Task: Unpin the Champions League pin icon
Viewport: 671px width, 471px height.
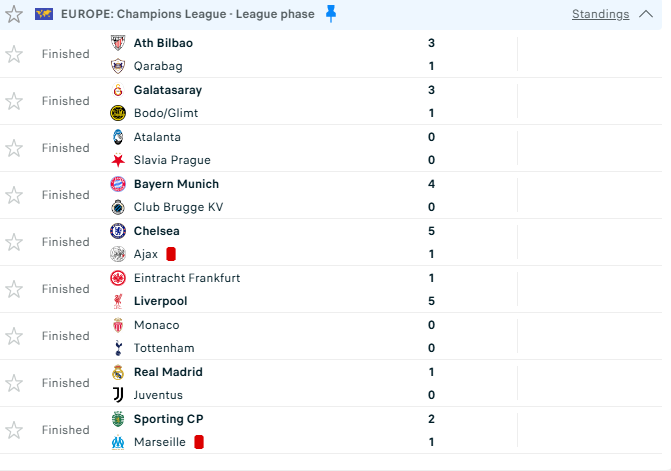Action: point(331,14)
